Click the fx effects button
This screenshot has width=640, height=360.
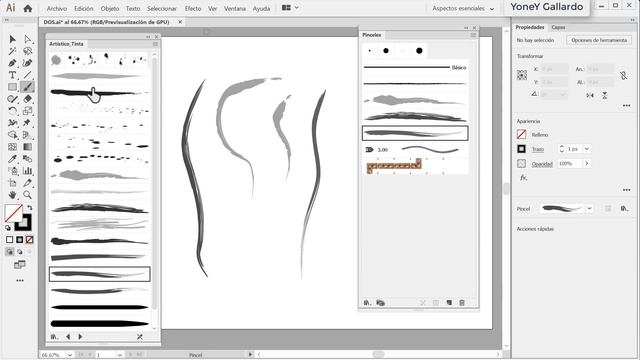523,178
